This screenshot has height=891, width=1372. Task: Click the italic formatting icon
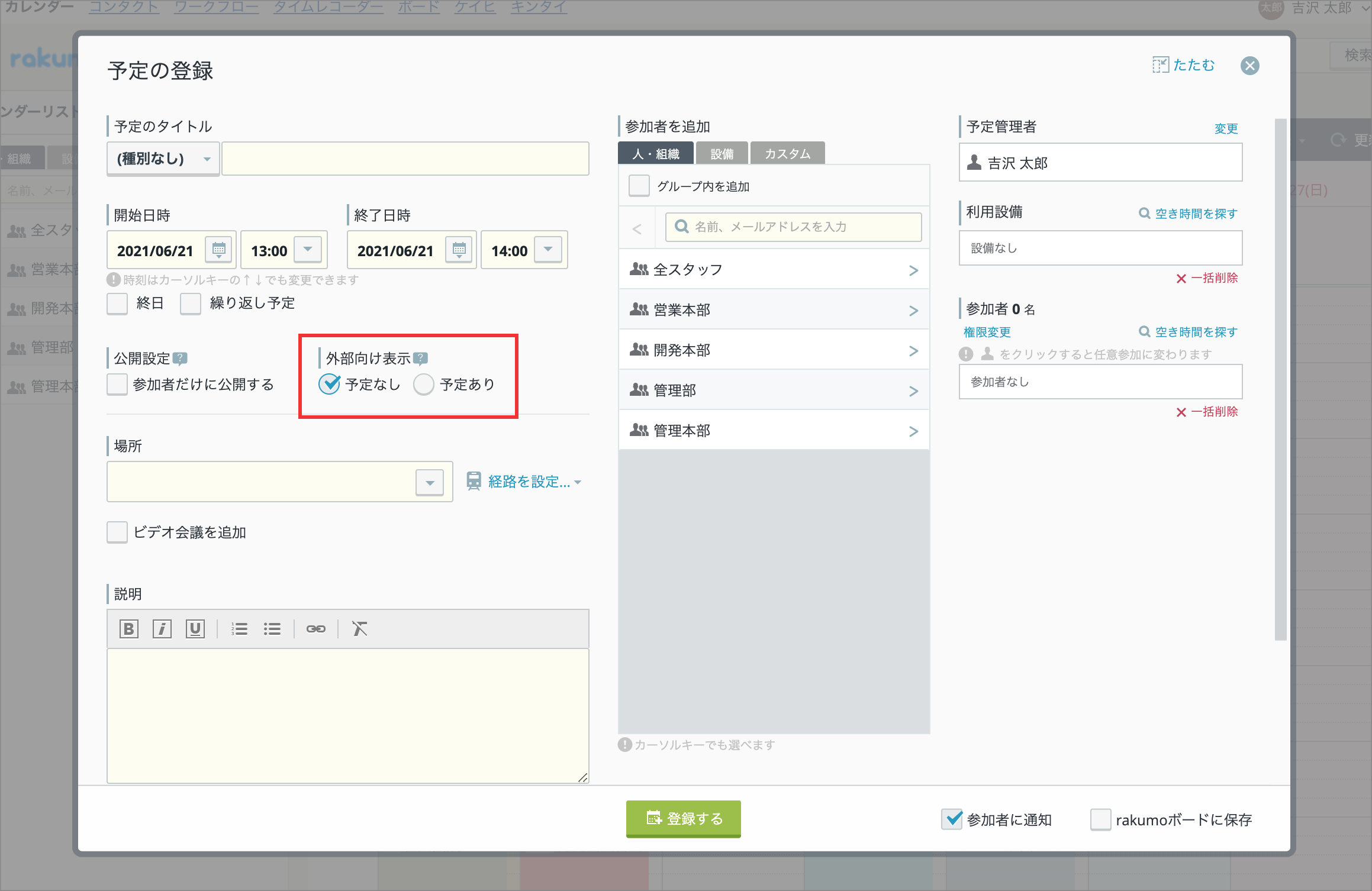162,629
